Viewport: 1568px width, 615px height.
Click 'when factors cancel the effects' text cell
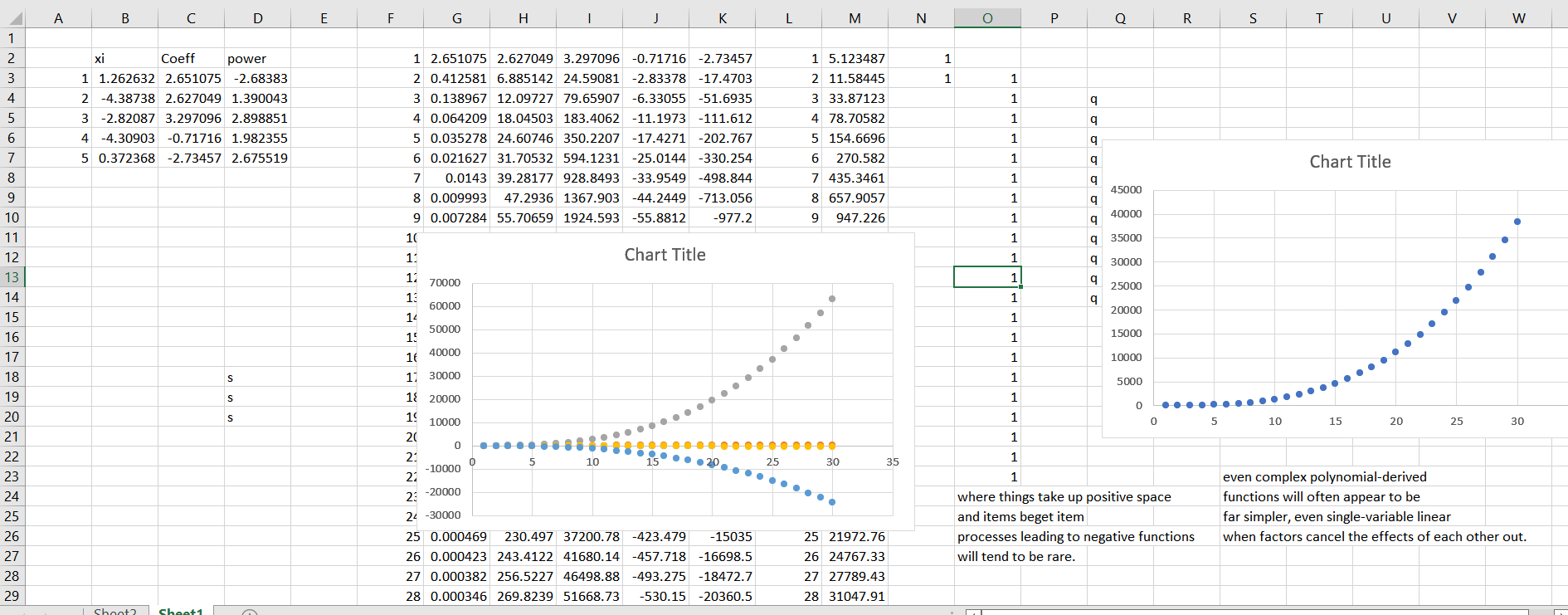tap(1375, 536)
